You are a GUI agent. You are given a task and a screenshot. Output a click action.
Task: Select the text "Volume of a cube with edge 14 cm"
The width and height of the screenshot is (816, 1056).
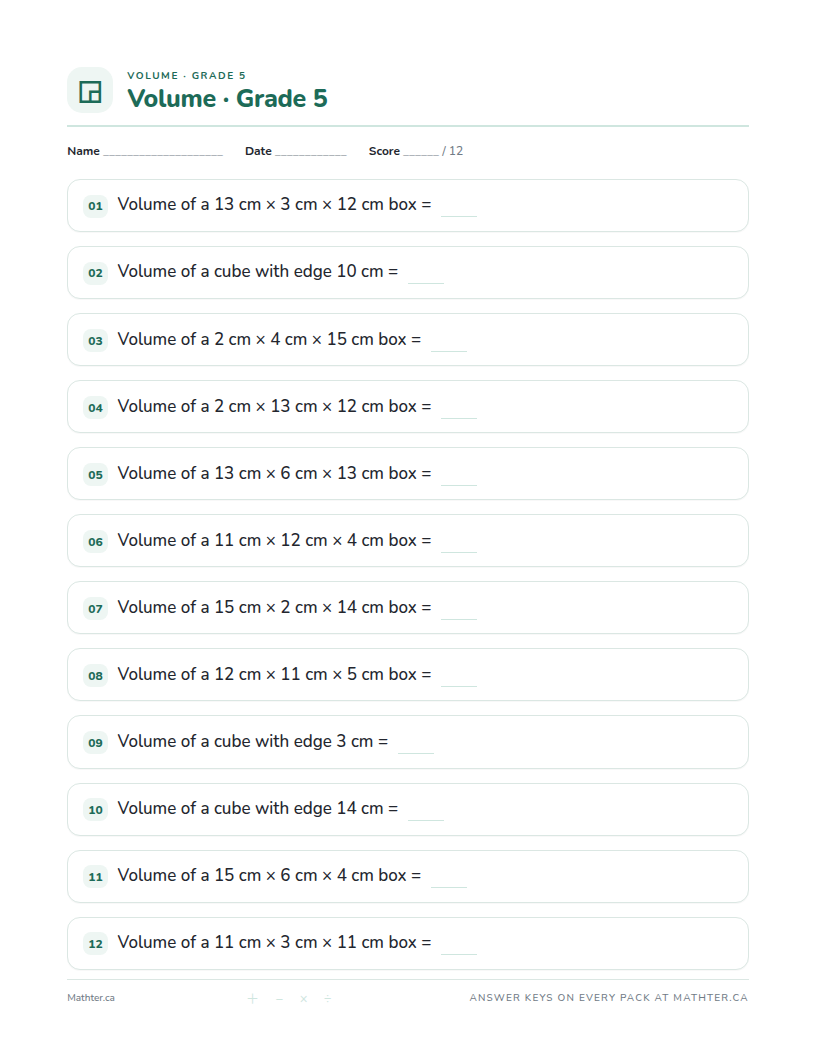pos(250,808)
